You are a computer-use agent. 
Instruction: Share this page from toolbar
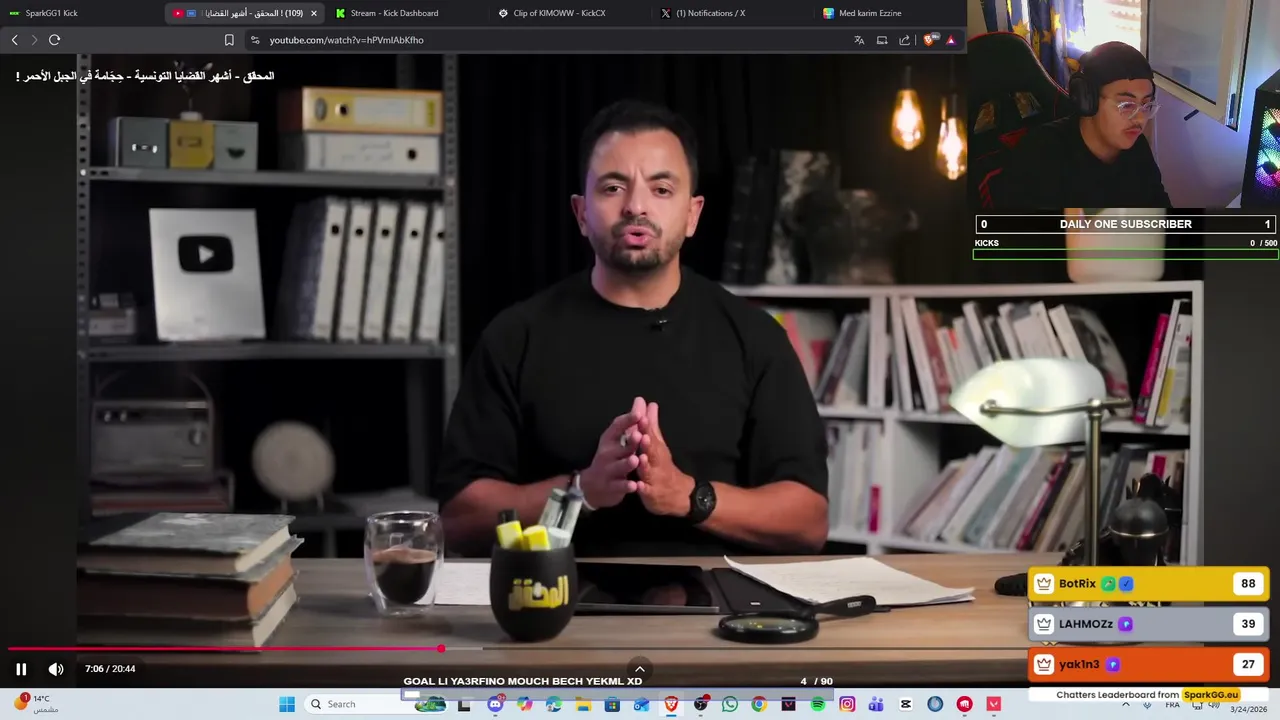[905, 40]
